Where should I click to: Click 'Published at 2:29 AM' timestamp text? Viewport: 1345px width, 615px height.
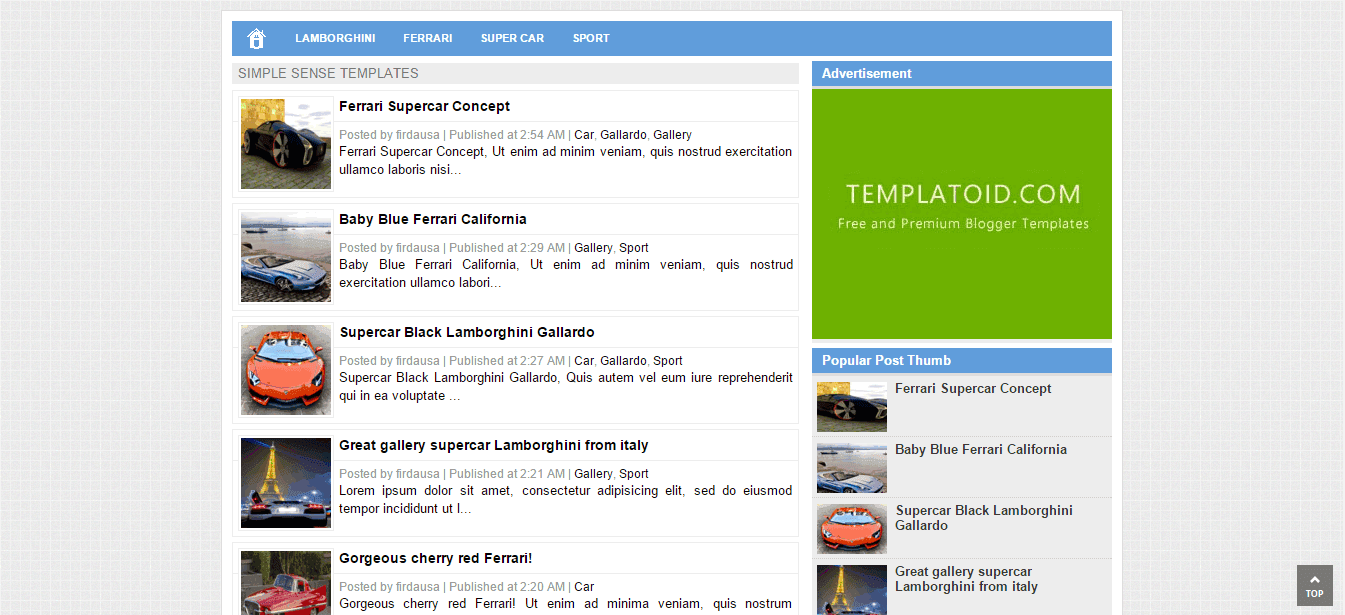[507, 248]
